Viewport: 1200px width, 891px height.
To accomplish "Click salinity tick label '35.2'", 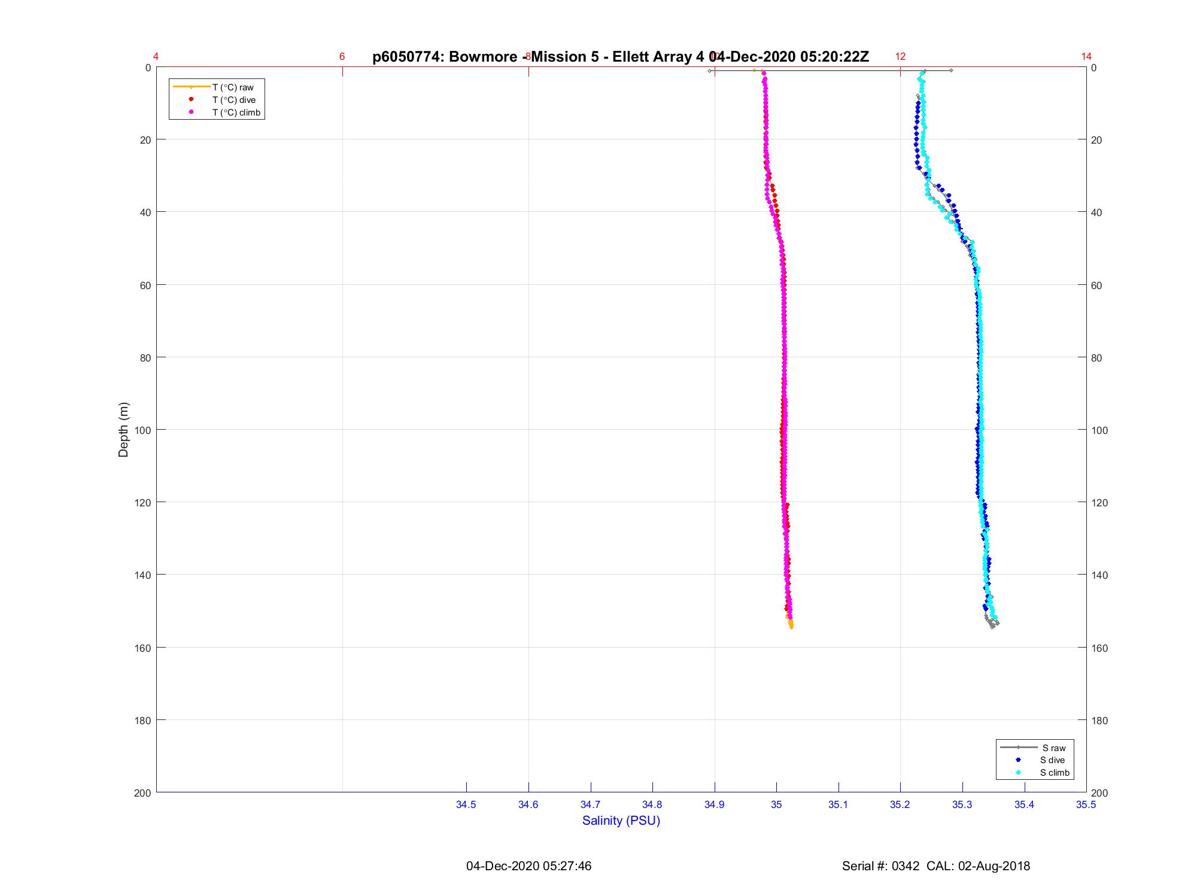I will tap(900, 805).
